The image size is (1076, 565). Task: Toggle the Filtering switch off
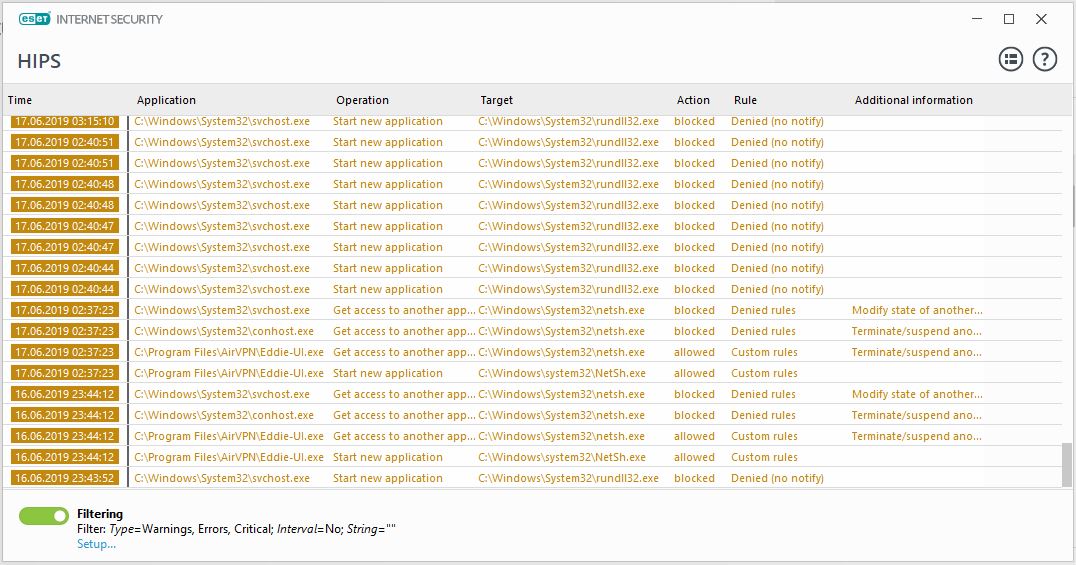tap(43, 515)
